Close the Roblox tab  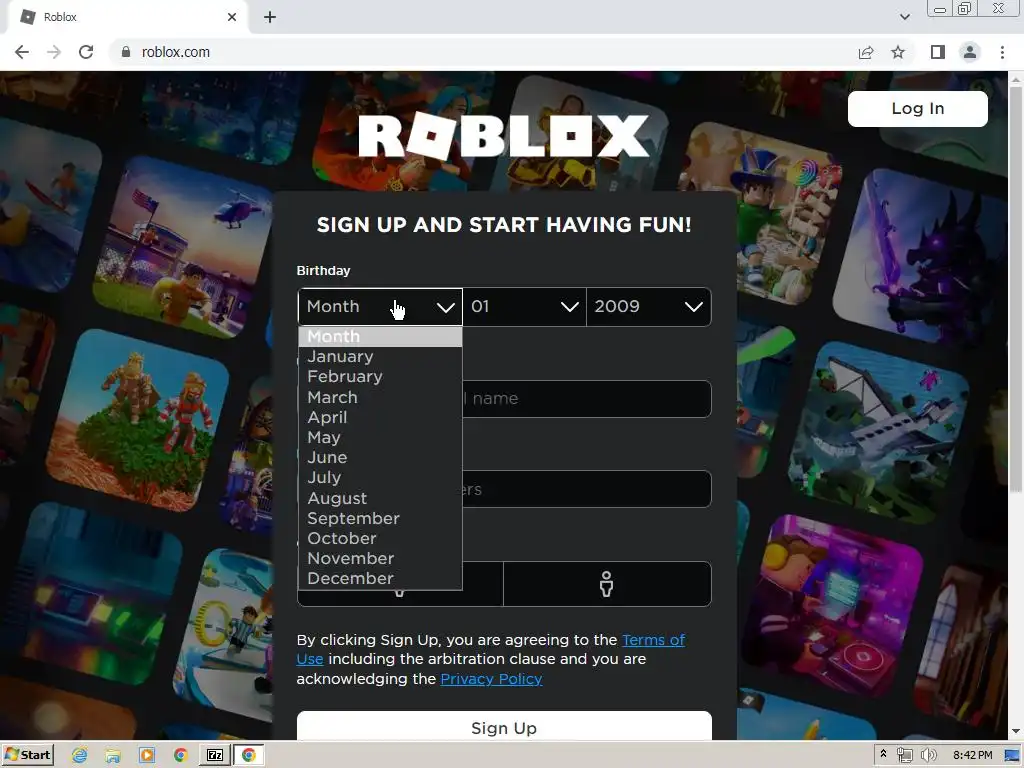(232, 17)
